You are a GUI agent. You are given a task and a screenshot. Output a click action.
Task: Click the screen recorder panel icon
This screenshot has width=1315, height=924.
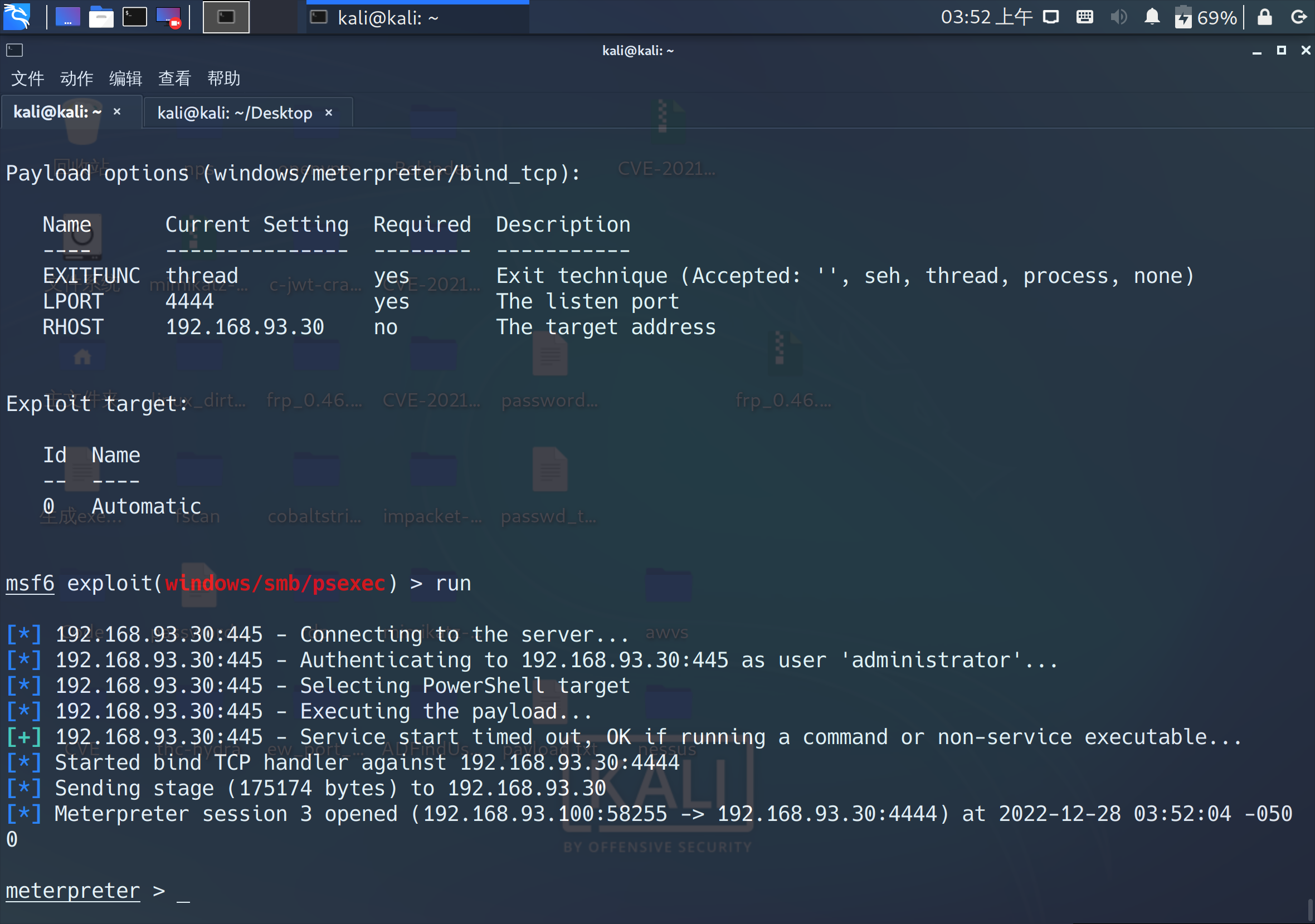pos(168,17)
